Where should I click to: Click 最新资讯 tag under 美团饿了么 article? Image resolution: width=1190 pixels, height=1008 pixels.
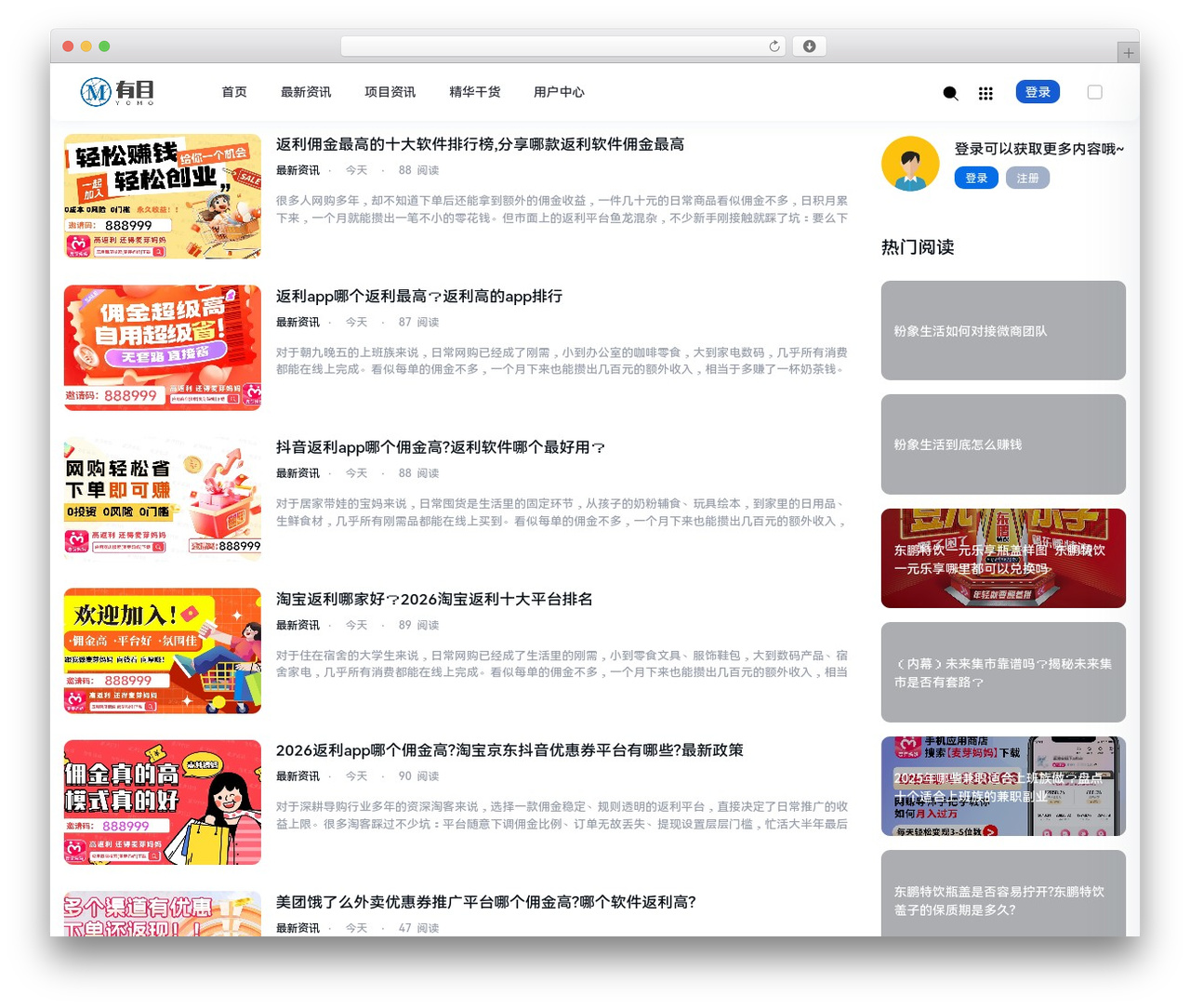click(297, 928)
